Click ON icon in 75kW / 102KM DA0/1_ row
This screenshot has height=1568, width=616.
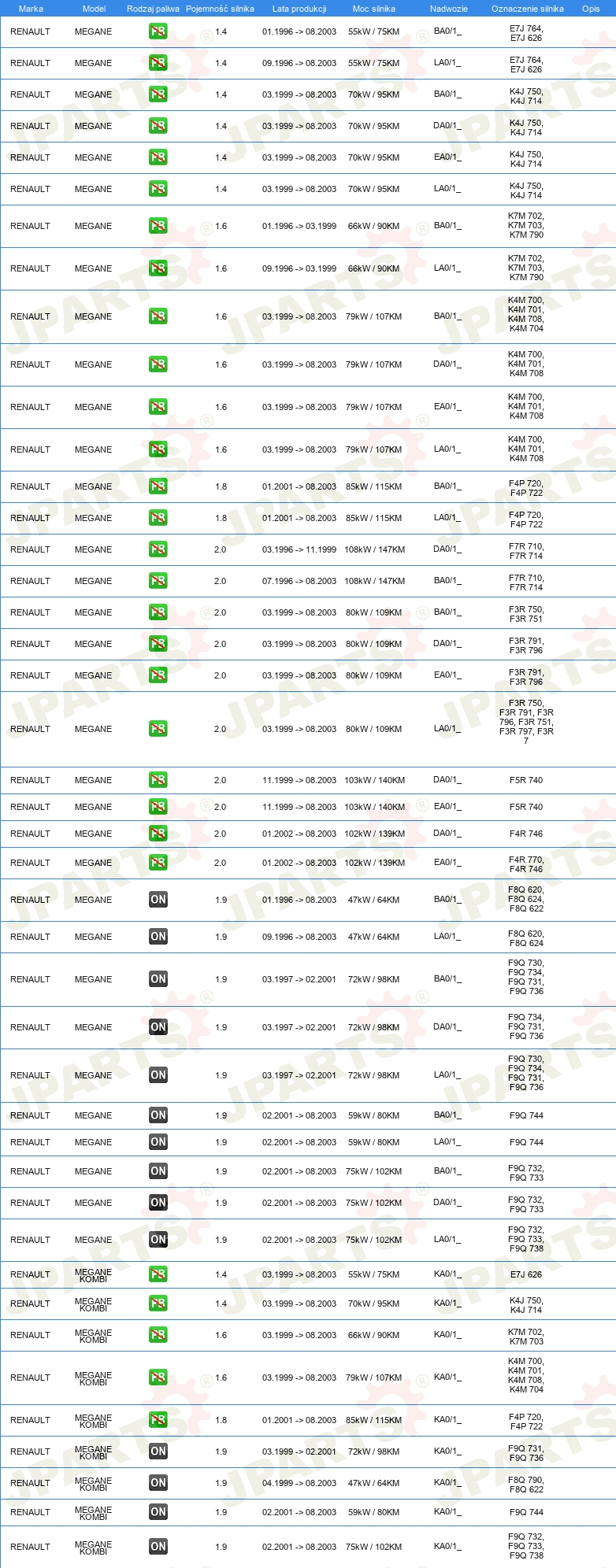coord(158,1203)
